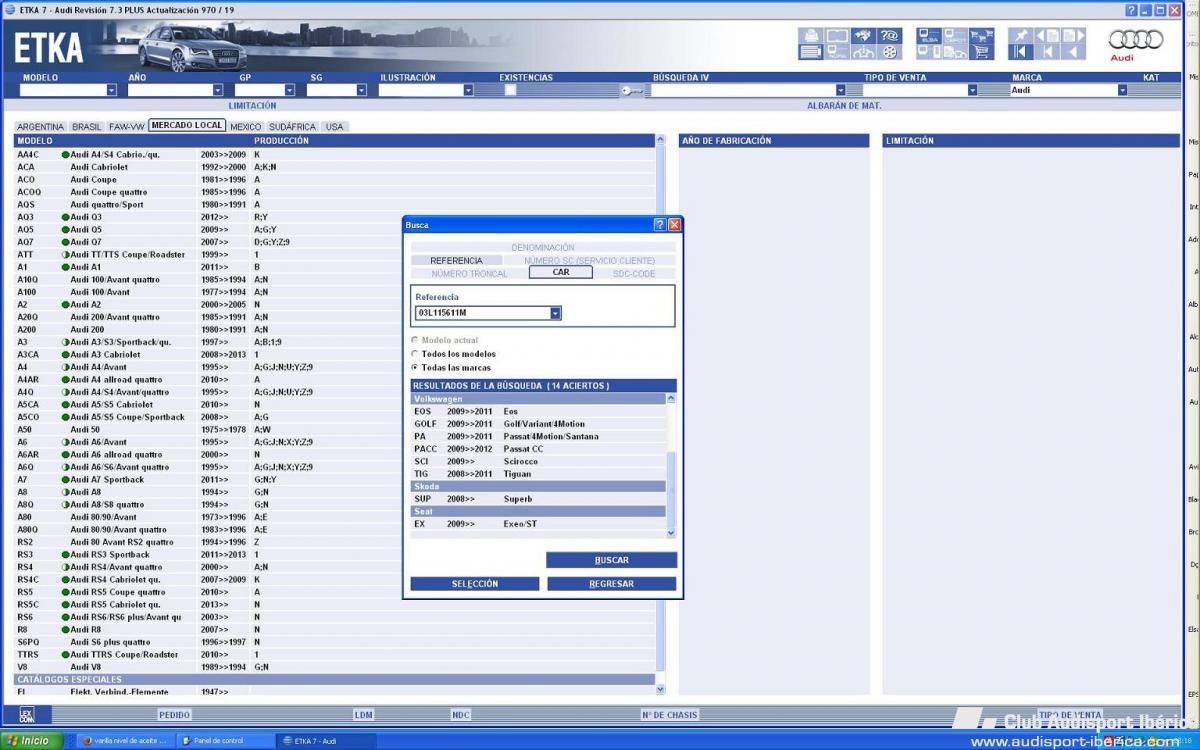1200x750 pixels.
Task: Select the MEXICO market tab
Action: 246,127
